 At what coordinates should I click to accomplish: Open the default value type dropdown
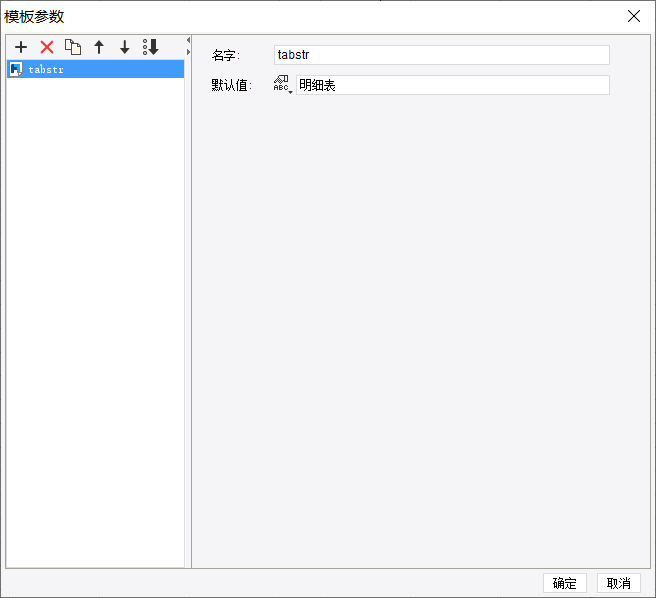point(283,85)
